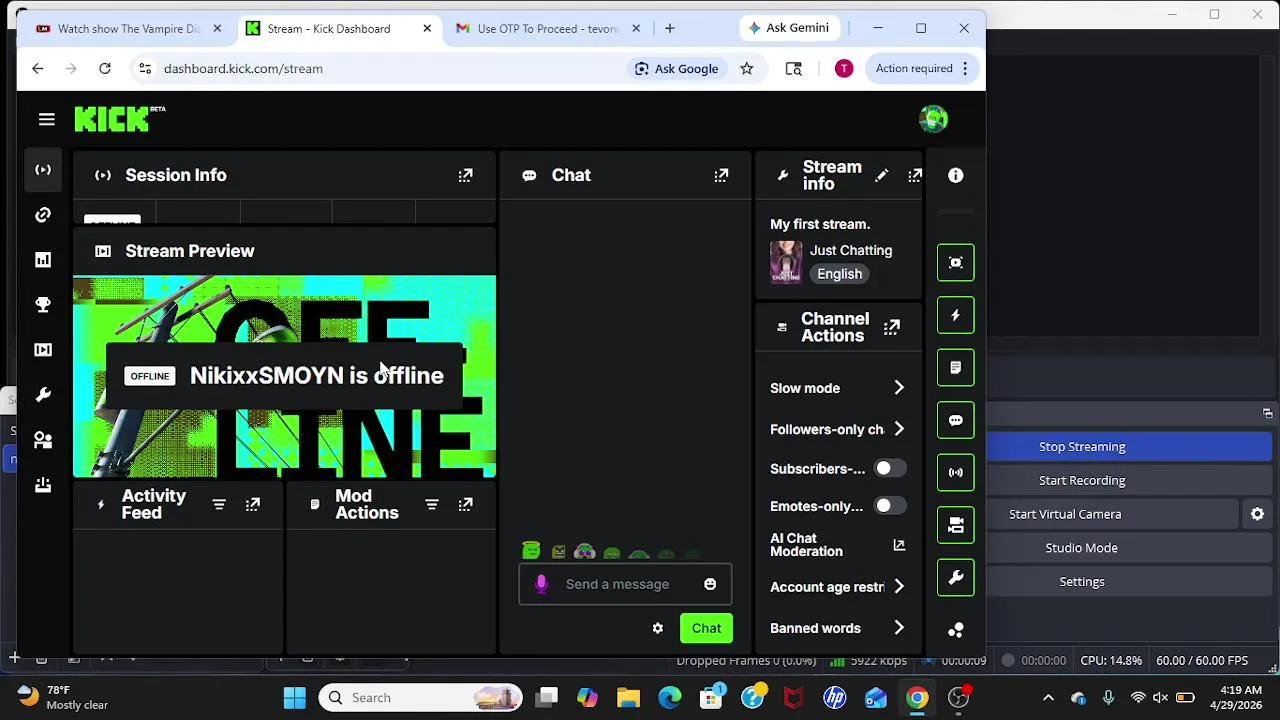Screen dimensions: 1280x720
Task: Toggle Subscribers-only chat switch
Action: (x=889, y=468)
